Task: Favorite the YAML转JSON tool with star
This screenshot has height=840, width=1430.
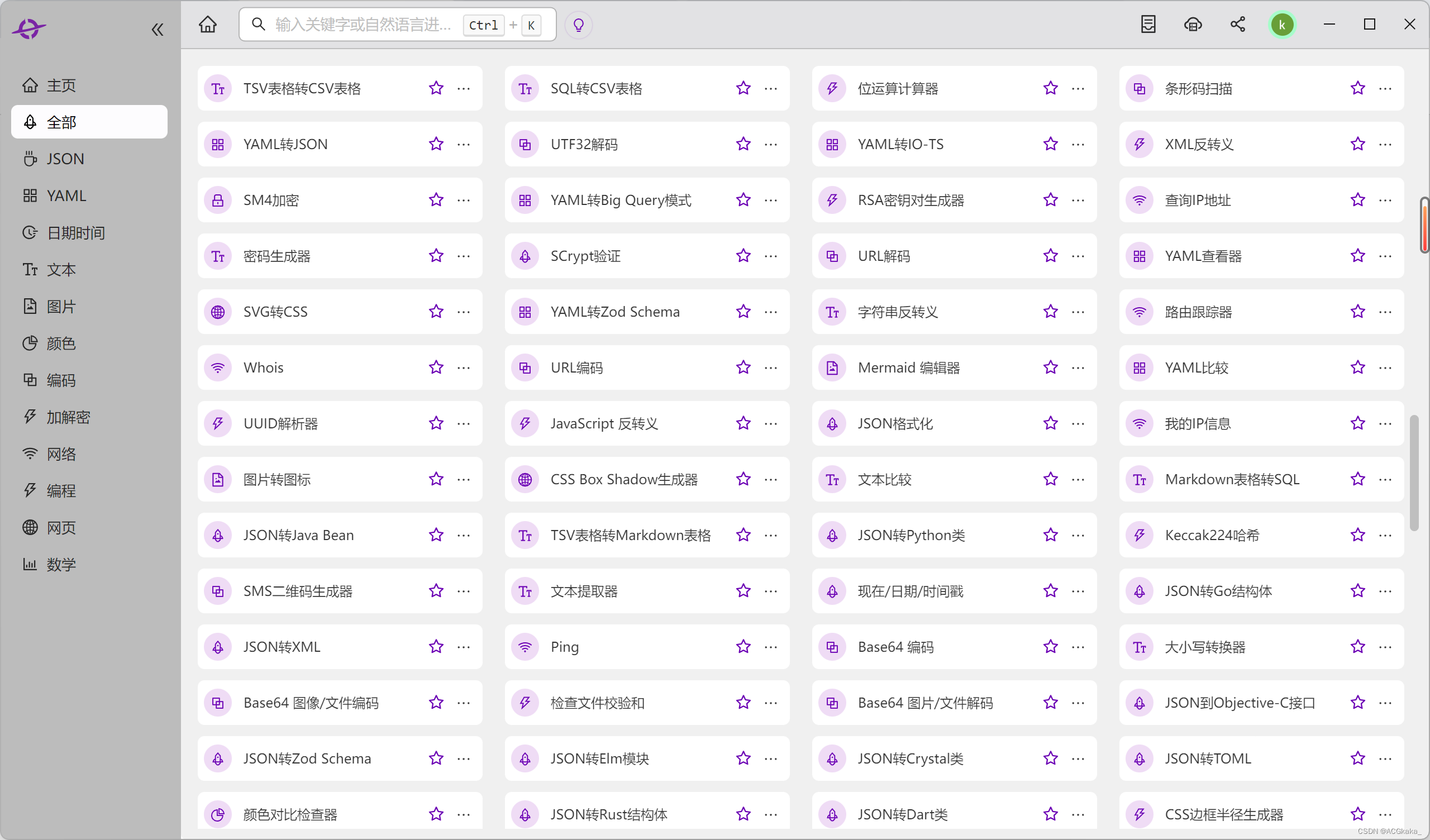Action: coord(436,144)
